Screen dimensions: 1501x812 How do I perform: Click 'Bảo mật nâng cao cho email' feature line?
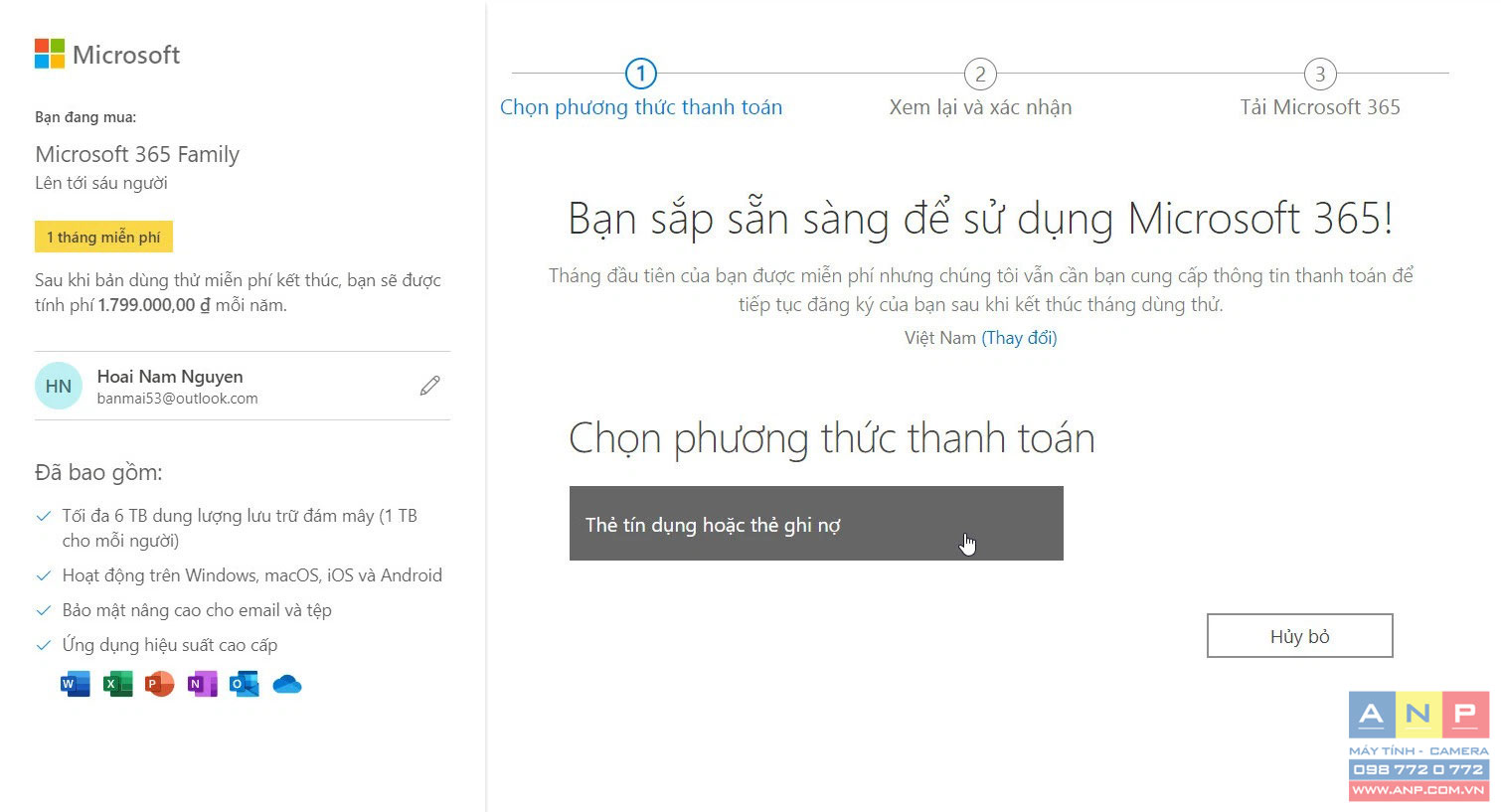coord(197,610)
